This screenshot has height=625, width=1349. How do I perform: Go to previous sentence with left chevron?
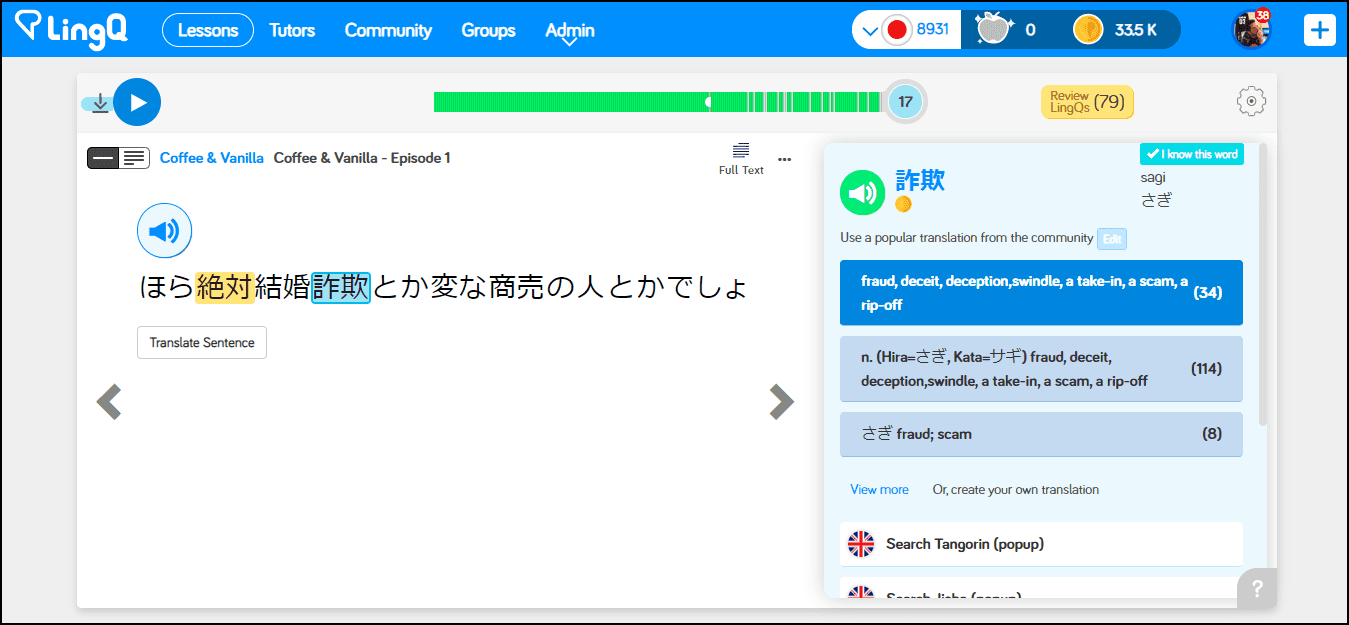108,402
